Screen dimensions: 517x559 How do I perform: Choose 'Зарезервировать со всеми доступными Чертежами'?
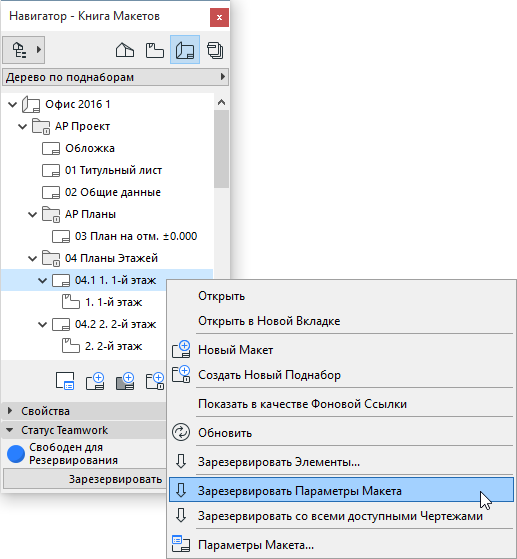341,516
